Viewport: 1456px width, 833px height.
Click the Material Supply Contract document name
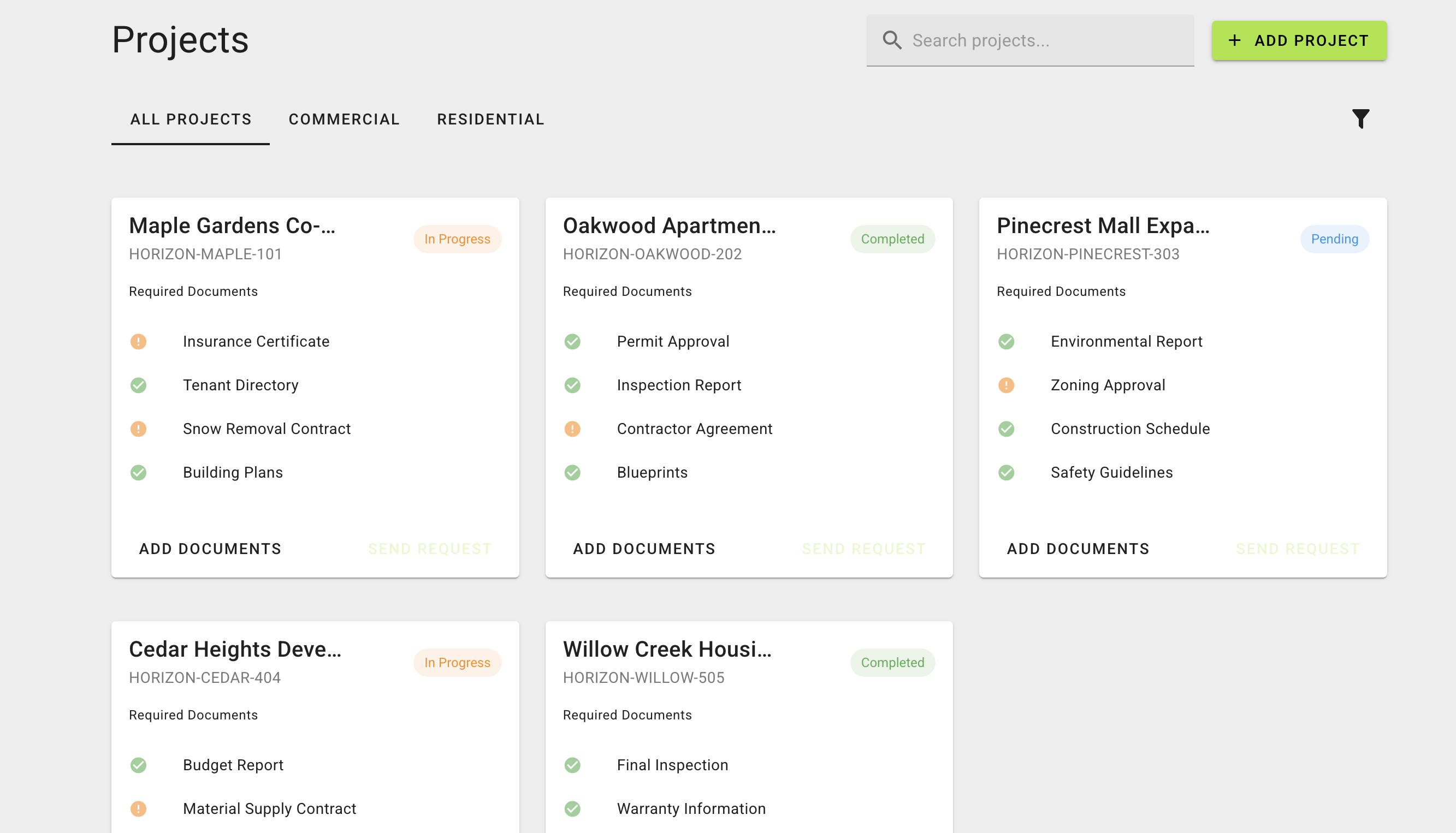point(269,808)
